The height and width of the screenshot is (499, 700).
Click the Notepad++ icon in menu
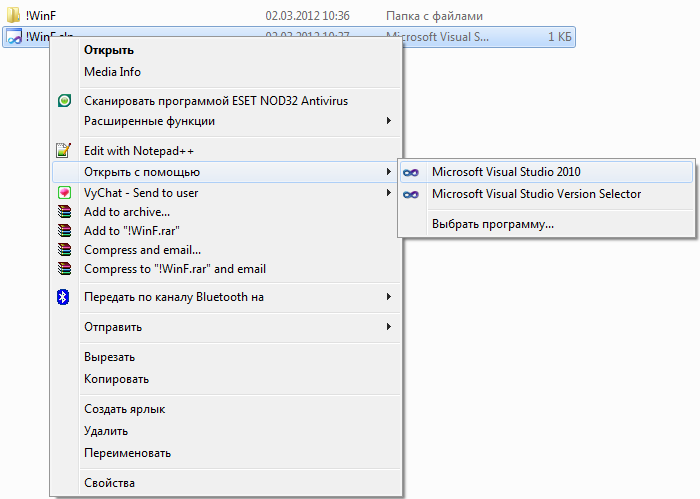[63, 150]
